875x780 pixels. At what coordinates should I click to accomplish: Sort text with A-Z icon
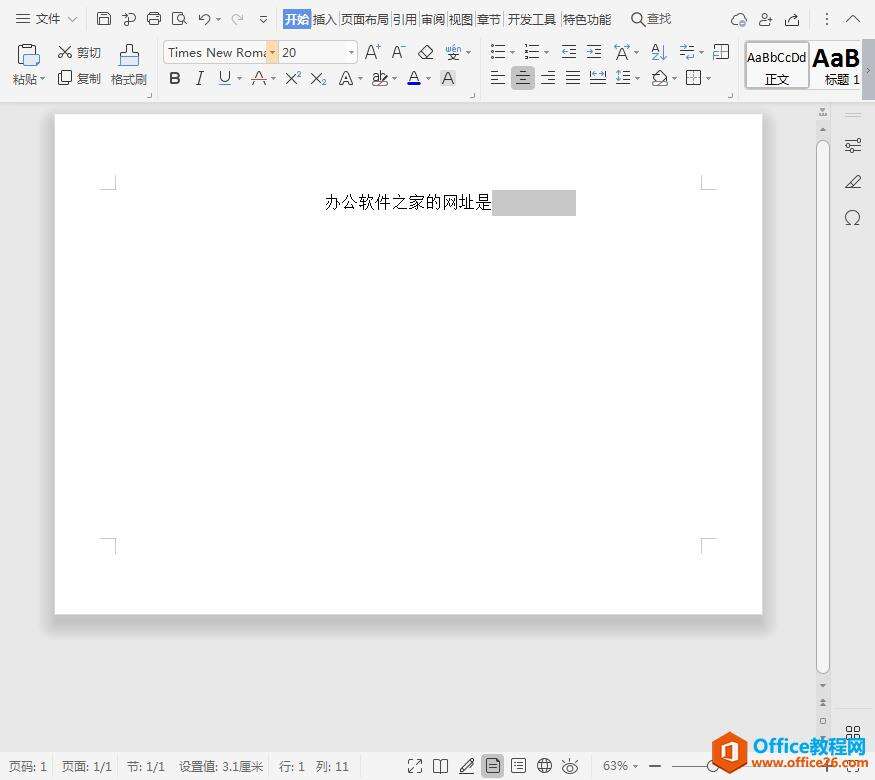pyautogui.click(x=659, y=52)
